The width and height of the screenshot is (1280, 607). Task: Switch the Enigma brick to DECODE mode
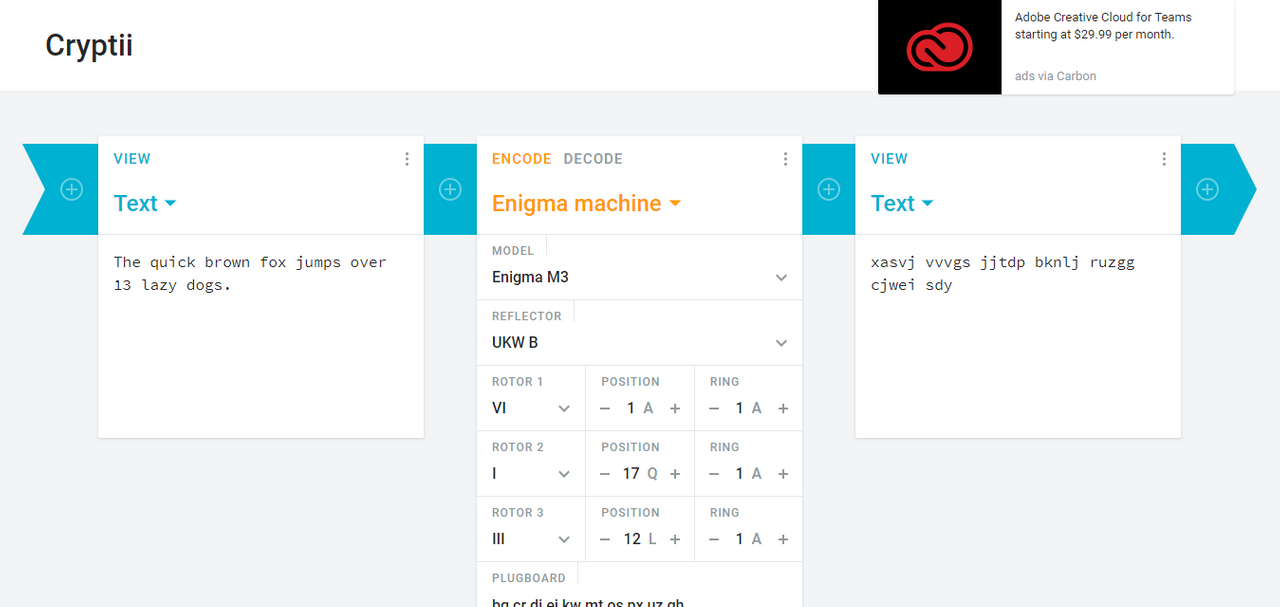593,159
